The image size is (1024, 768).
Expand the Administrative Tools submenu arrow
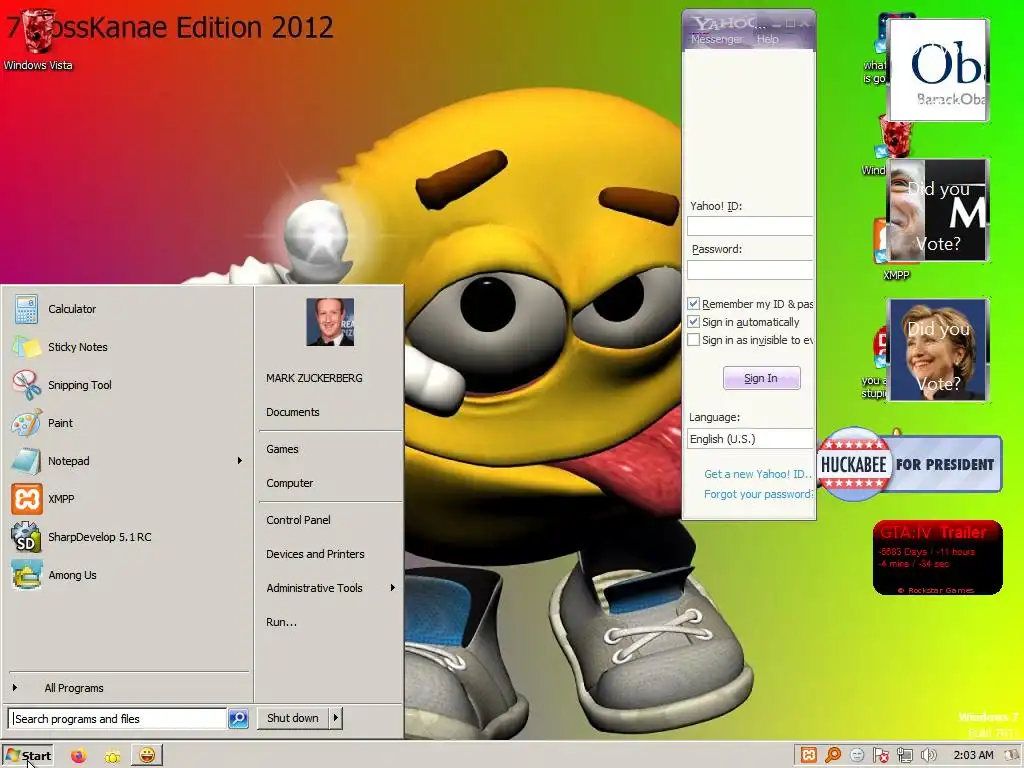tap(392, 588)
